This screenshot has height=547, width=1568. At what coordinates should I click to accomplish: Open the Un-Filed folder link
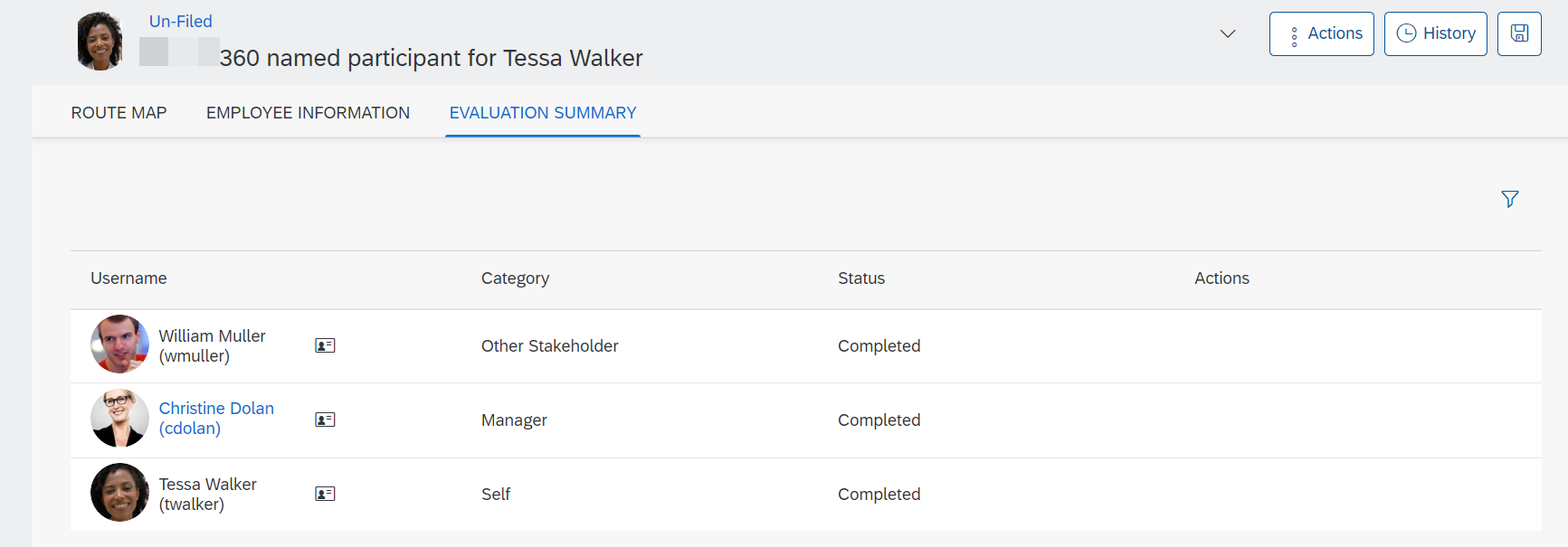(180, 21)
